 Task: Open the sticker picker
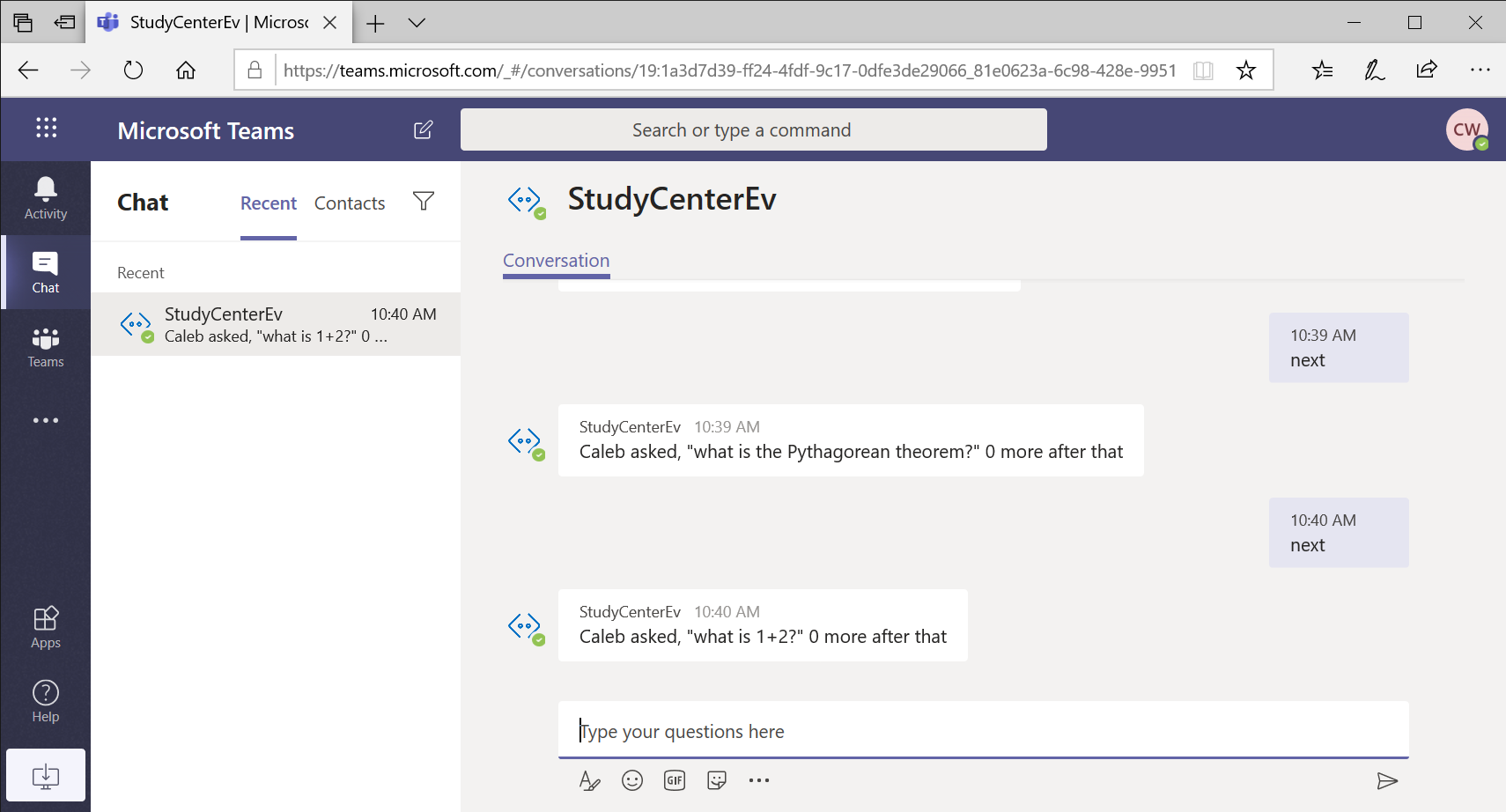pyautogui.click(x=717, y=780)
